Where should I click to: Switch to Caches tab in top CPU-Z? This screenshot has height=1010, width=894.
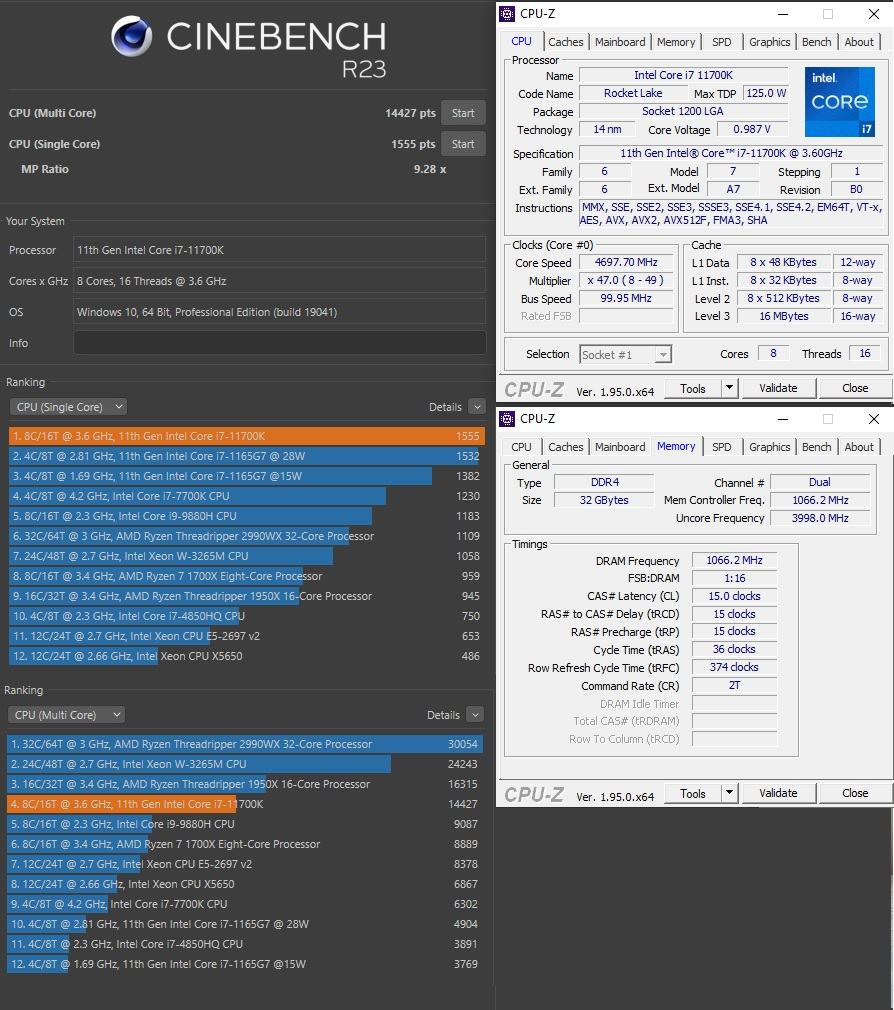pos(566,42)
